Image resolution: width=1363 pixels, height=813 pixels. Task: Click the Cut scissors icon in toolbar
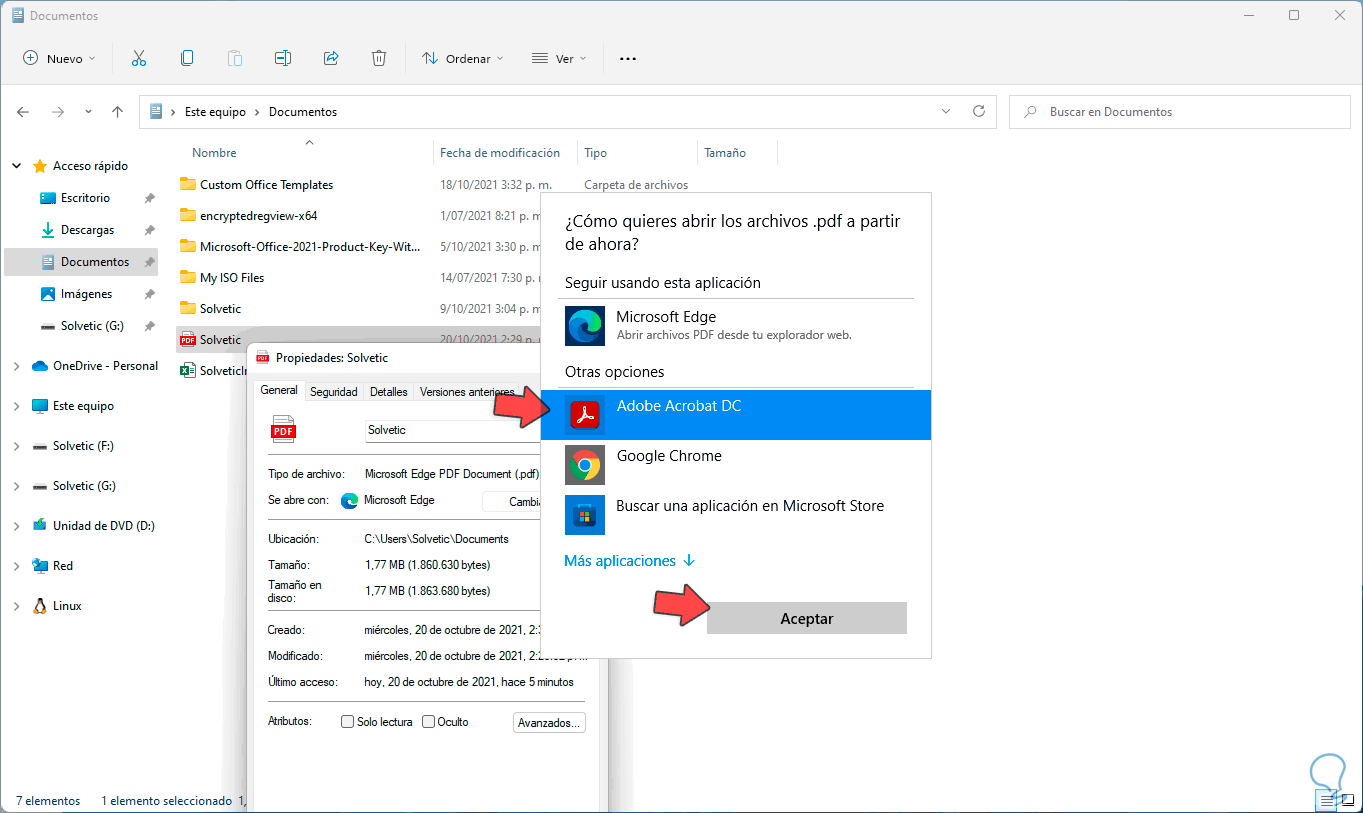click(139, 59)
